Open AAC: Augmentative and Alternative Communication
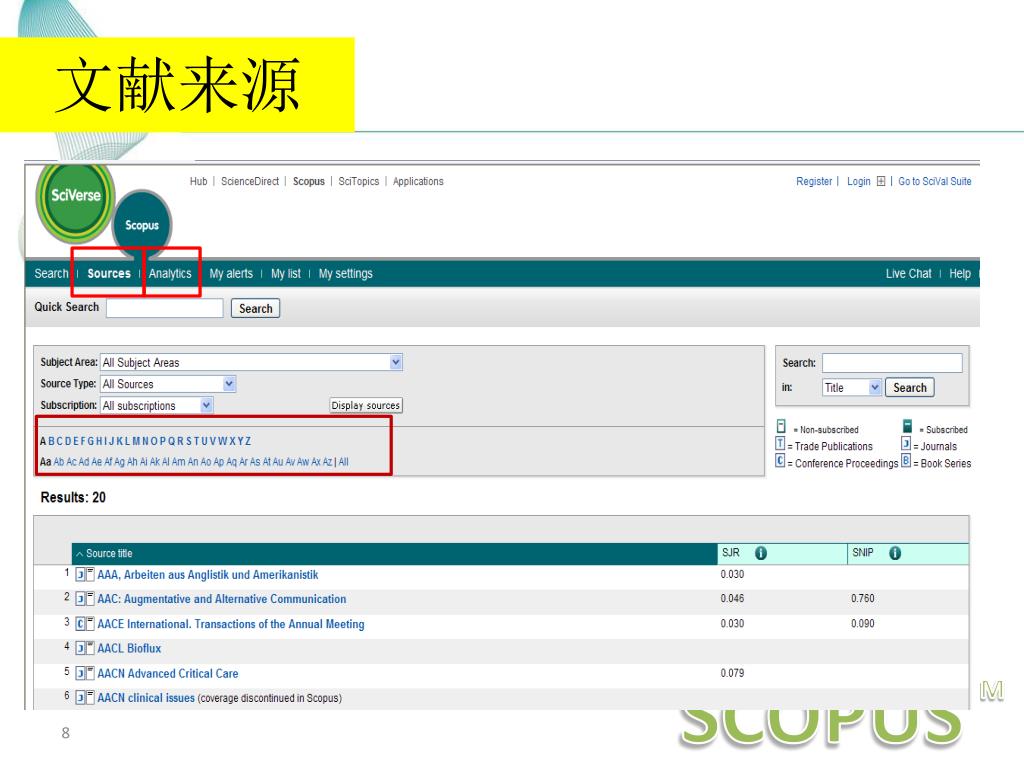The width and height of the screenshot is (1024, 768). pyautogui.click(x=222, y=599)
